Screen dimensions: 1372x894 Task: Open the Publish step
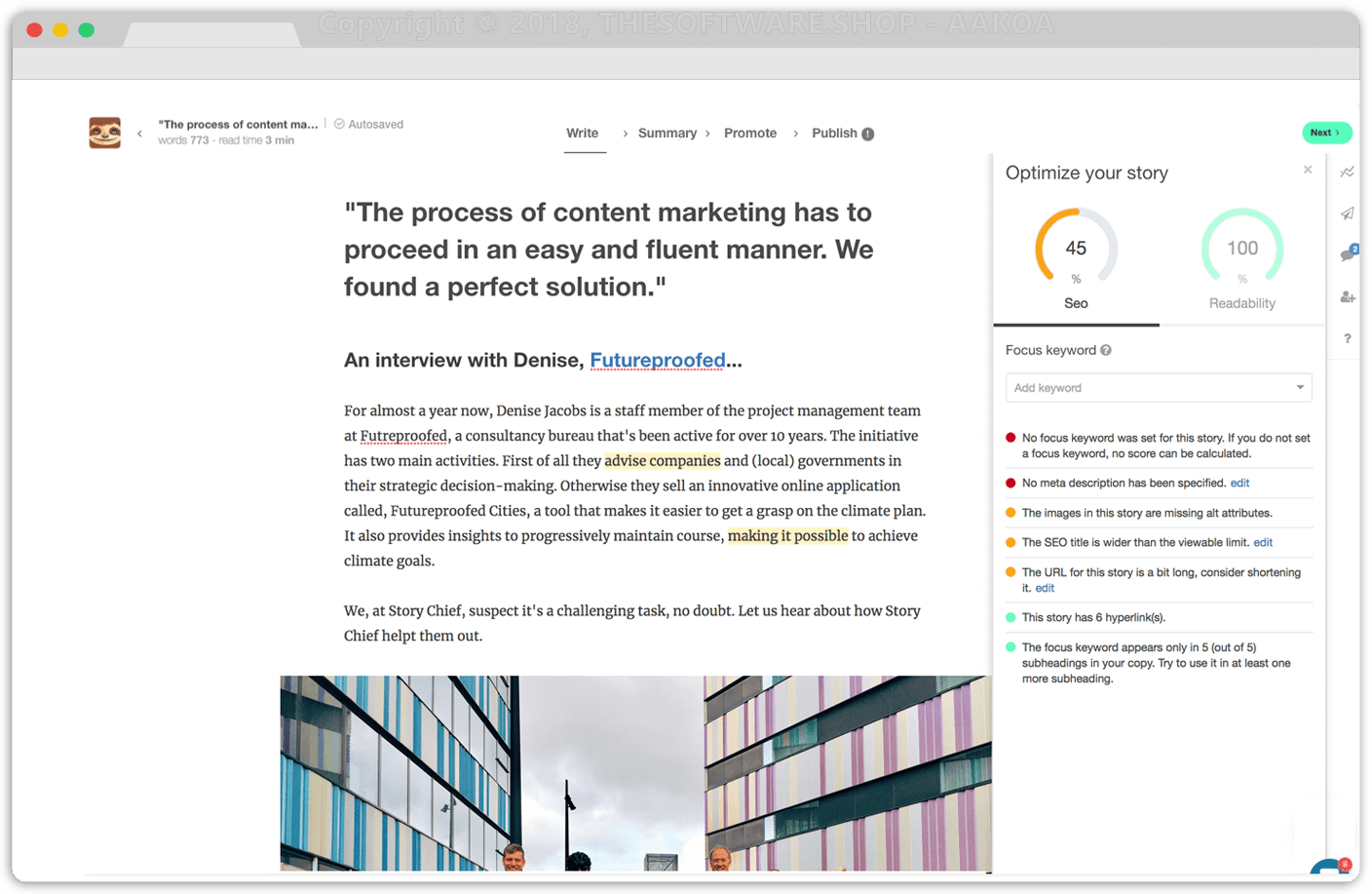[835, 134]
